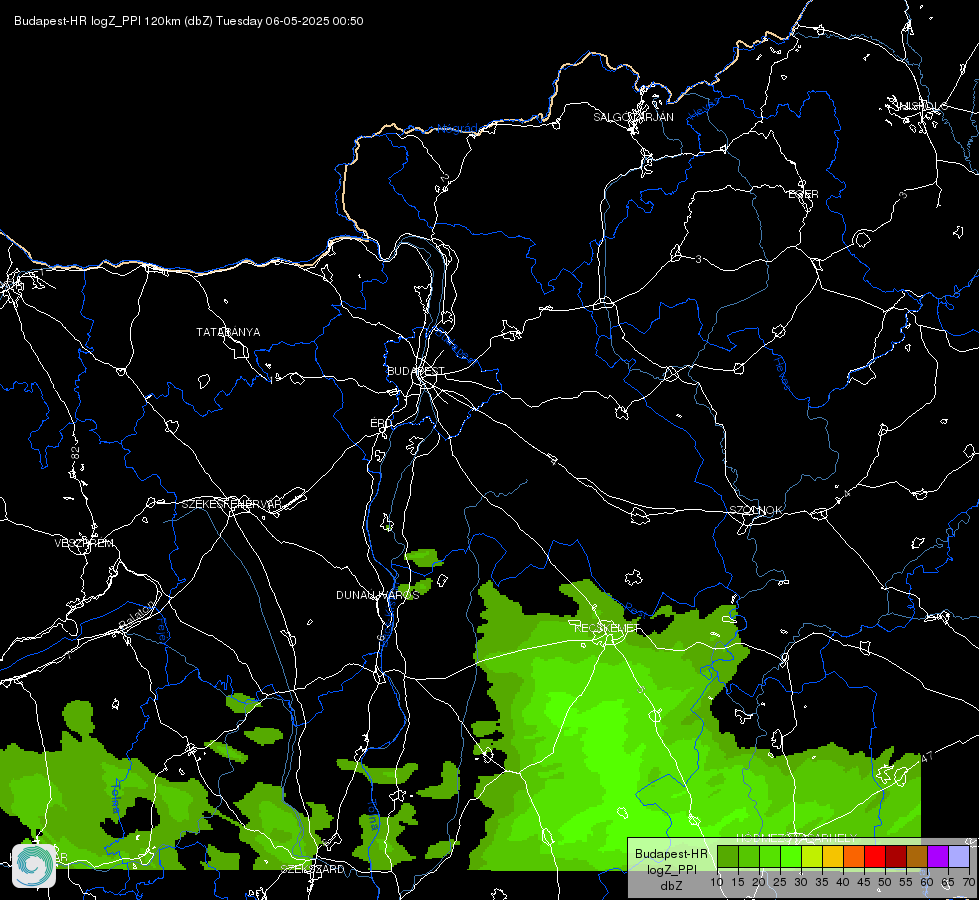Image resolution: width=979 pixels, height=900 pixels.
Task: Click the SZEKESFEHERVAR city label
Action: point(231,504)
